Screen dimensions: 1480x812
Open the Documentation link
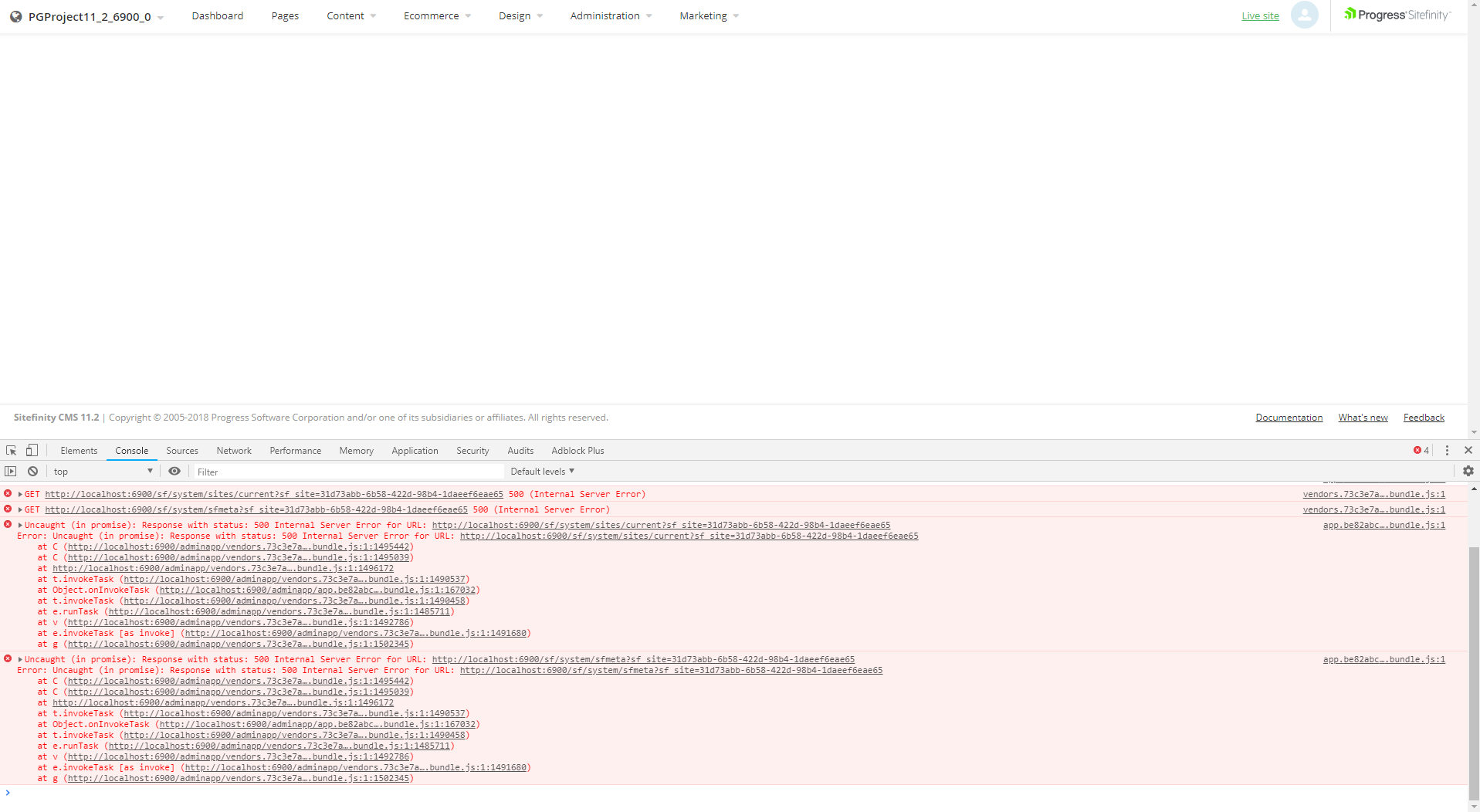click(x=1289, y=417)
